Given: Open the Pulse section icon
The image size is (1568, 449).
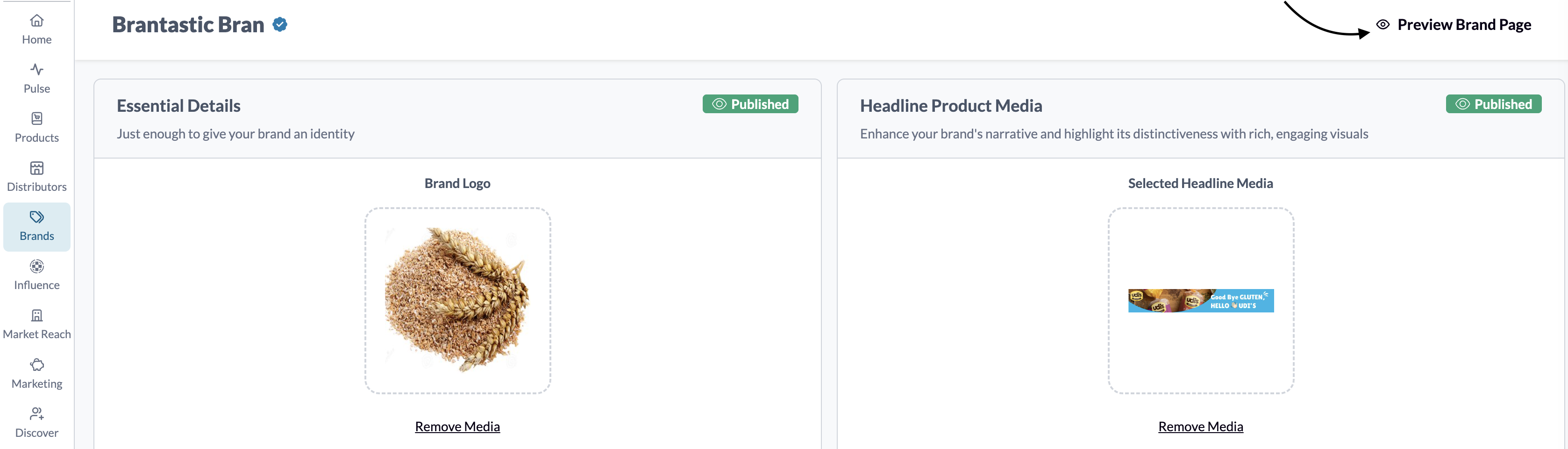Looking at the screenshot, I should [36, 69].
